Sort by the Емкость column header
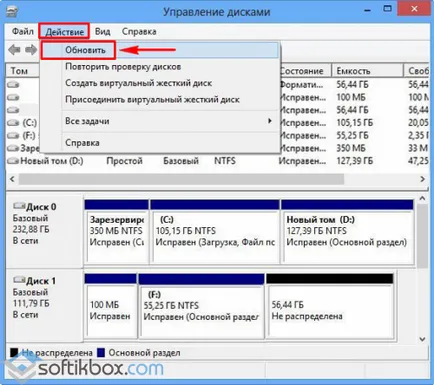Image resolution: width=434 pixels, height=385 pixels. coord(367,71)
